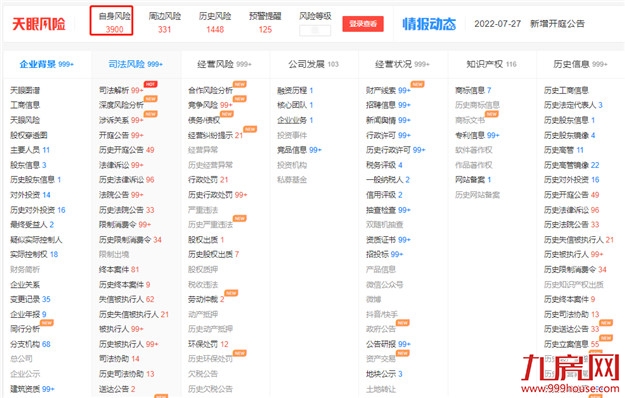Open 历史股权出质 7
This screenshot has height=398, width=625.
[213, 255]
